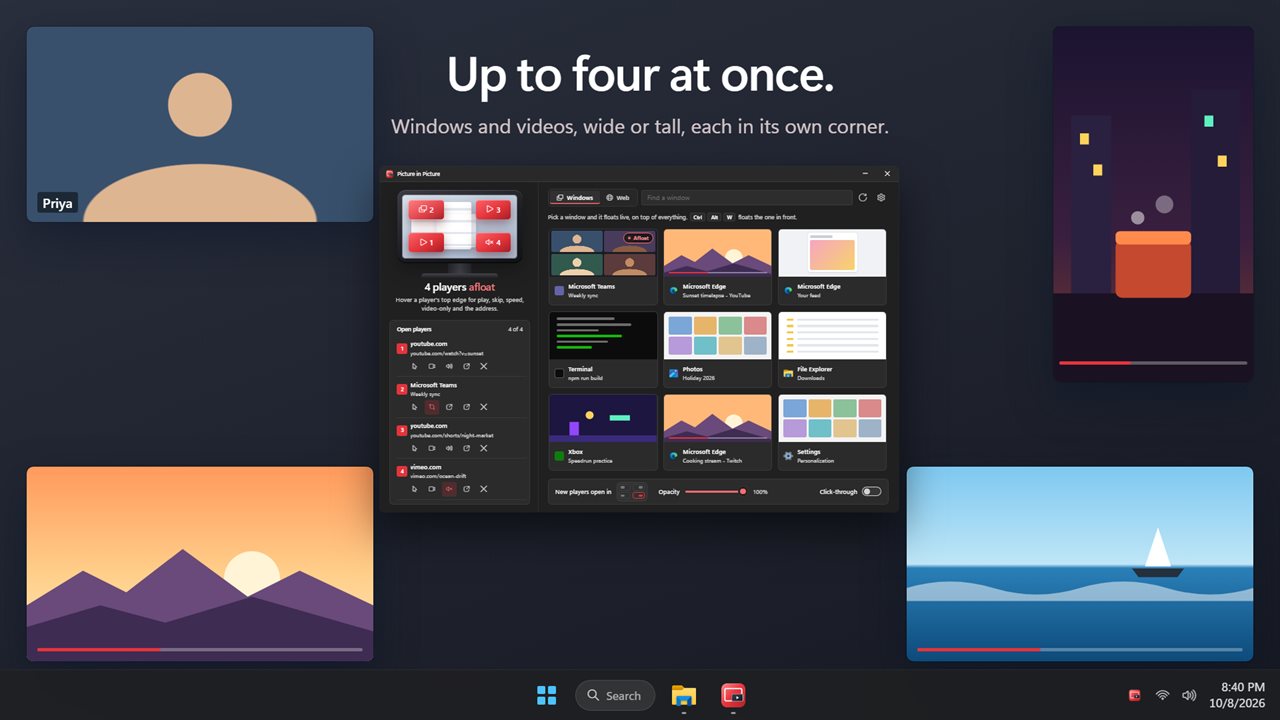The width and height of the screenshot is (1280, 720).
Task: Click the Picture in Picture tray icon
Action: (x=1135, y=695)
